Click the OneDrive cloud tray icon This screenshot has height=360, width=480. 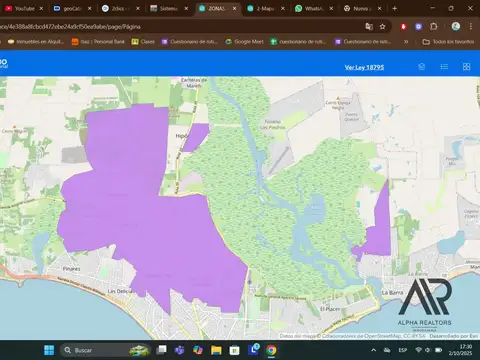pos(387,350)
